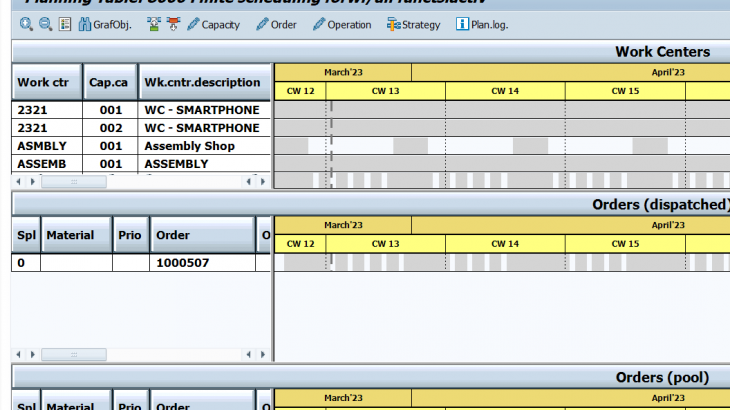The image size is (730, 410).
Task: Select the ASSEMB work center cell
Action: (47, 164)
